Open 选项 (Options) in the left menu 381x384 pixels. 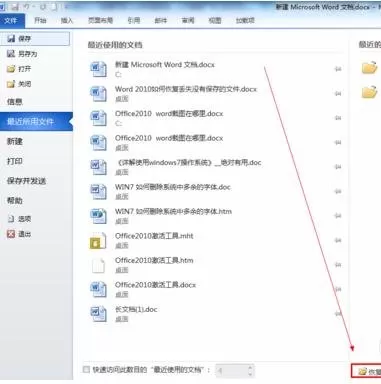[19, 219]
